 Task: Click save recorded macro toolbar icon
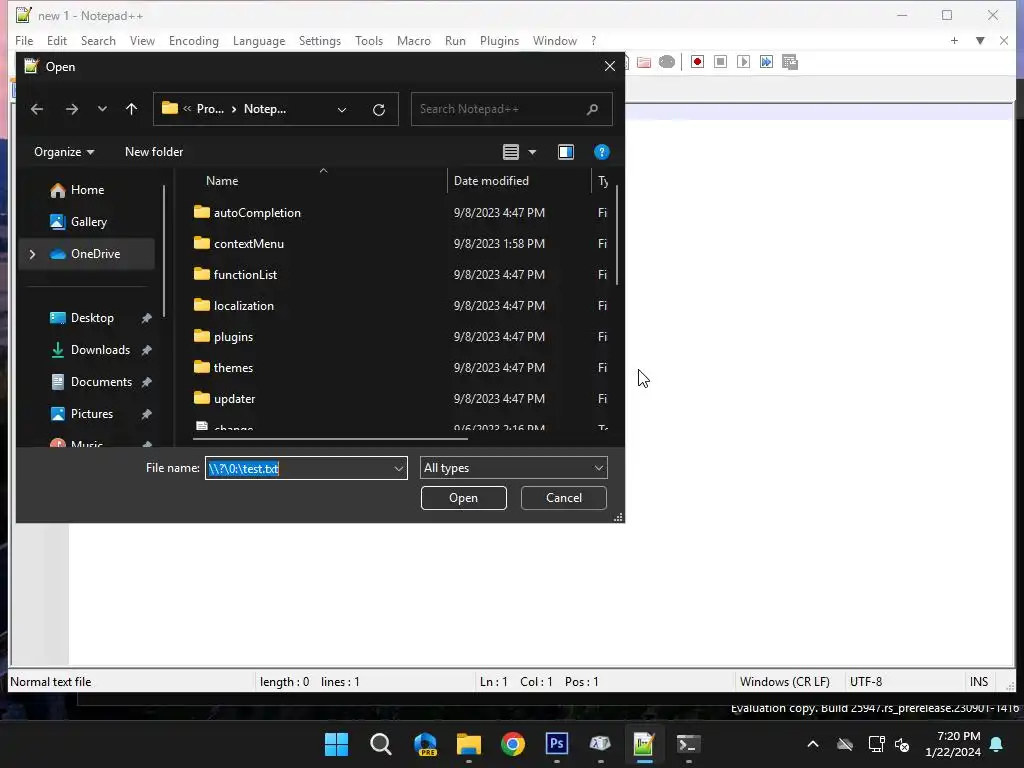click(x=790, y=62)
